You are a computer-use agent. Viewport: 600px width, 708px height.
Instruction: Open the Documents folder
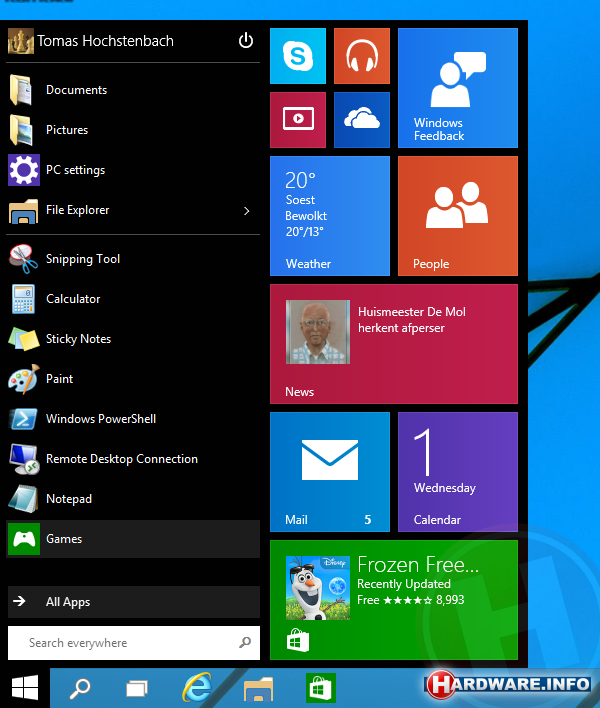point(133,90)
